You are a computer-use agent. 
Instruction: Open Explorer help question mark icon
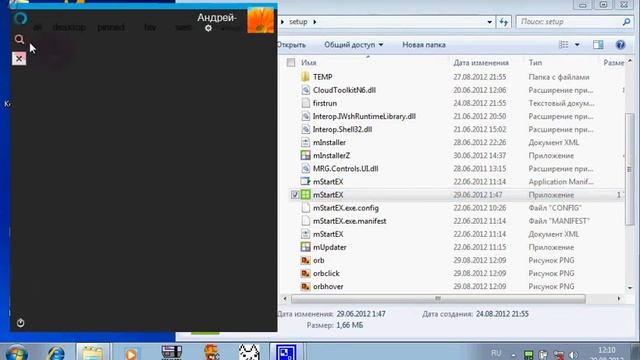coord(620,44)
